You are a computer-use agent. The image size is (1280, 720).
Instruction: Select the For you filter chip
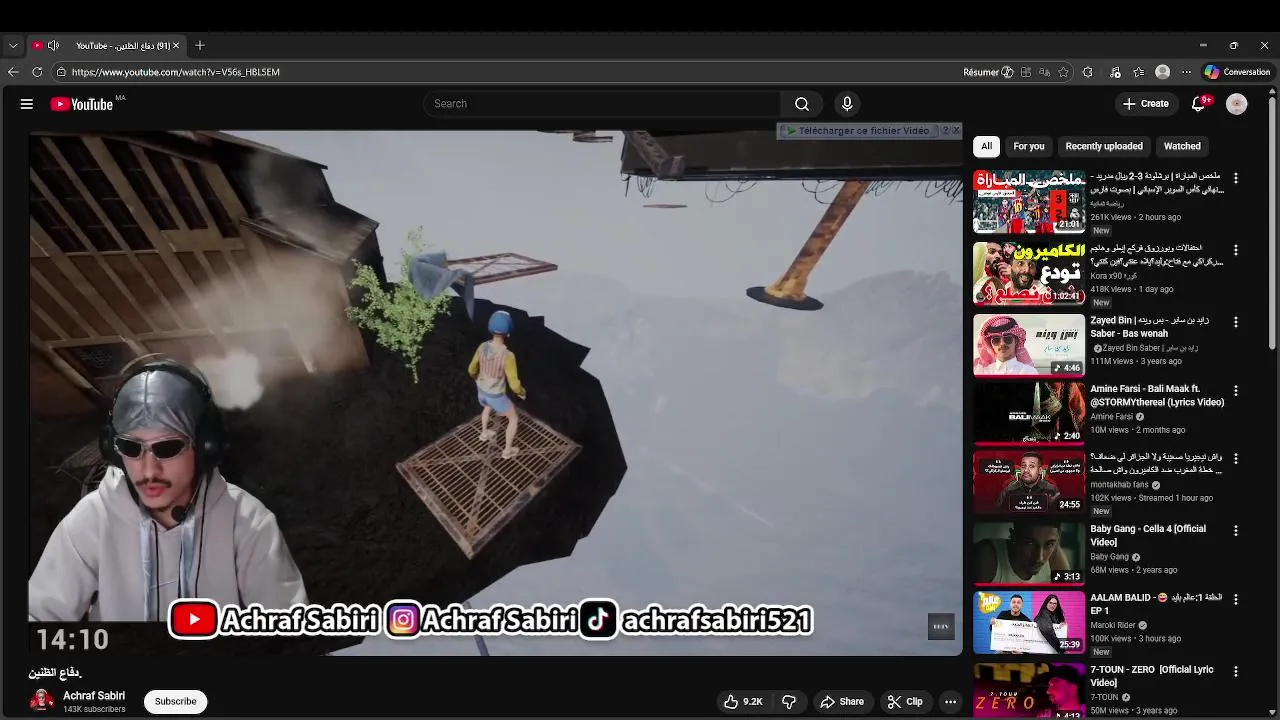pyautogui.click(x=1029, y=146)
